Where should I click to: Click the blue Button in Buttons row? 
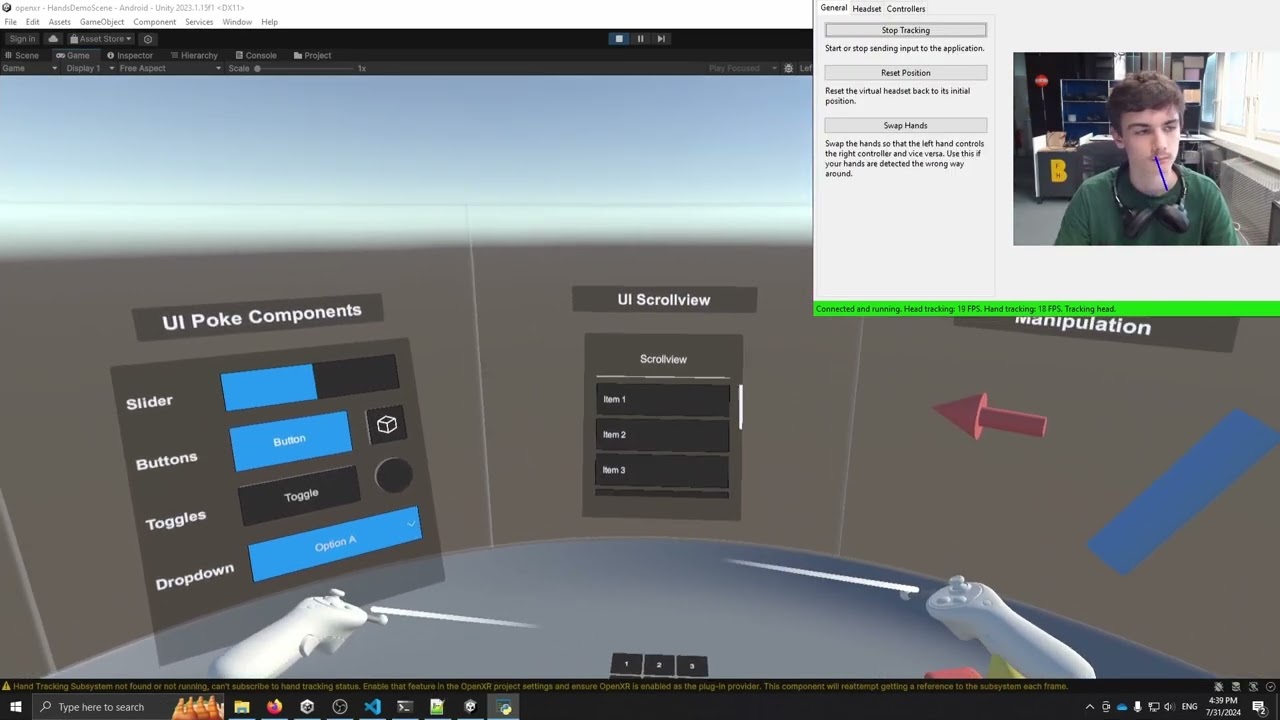[290, 440]
